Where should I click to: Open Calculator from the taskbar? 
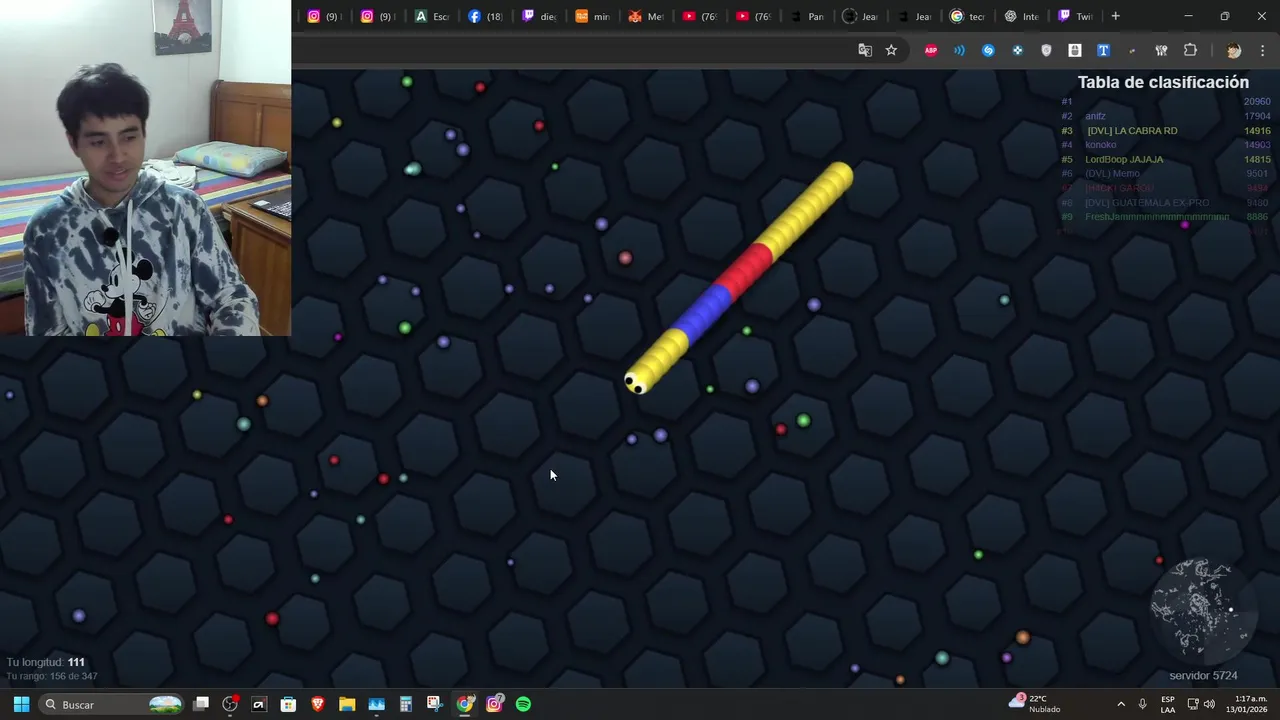coord(406,704)
